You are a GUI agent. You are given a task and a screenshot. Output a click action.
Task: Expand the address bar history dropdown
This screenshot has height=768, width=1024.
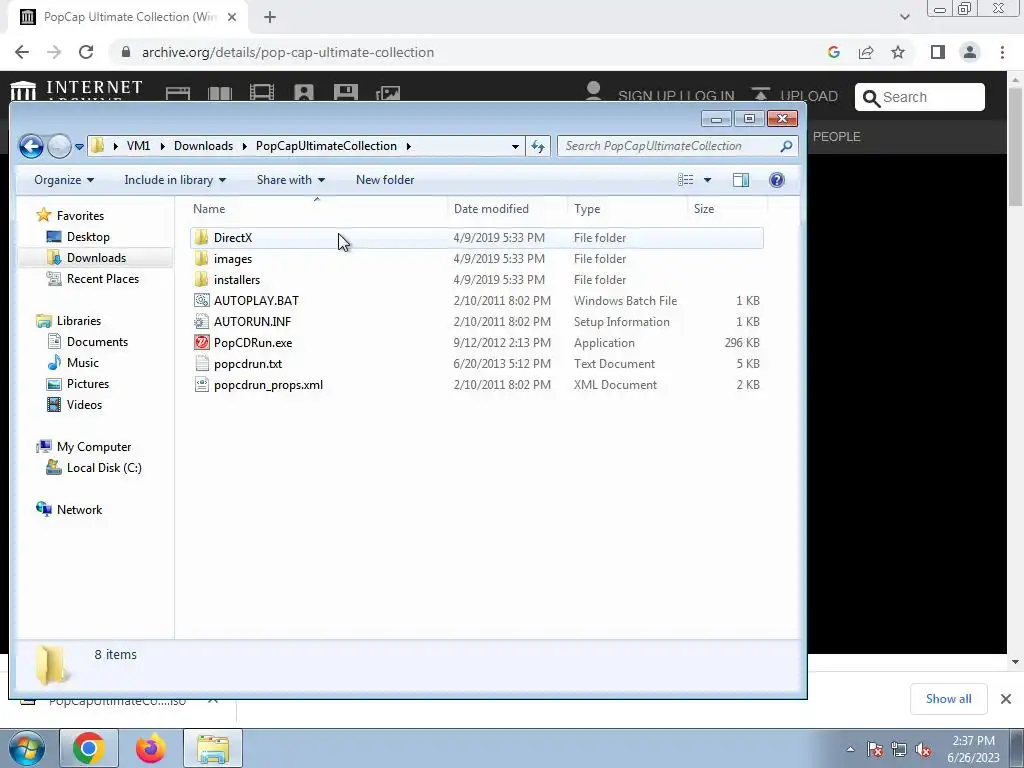[515, 146]
